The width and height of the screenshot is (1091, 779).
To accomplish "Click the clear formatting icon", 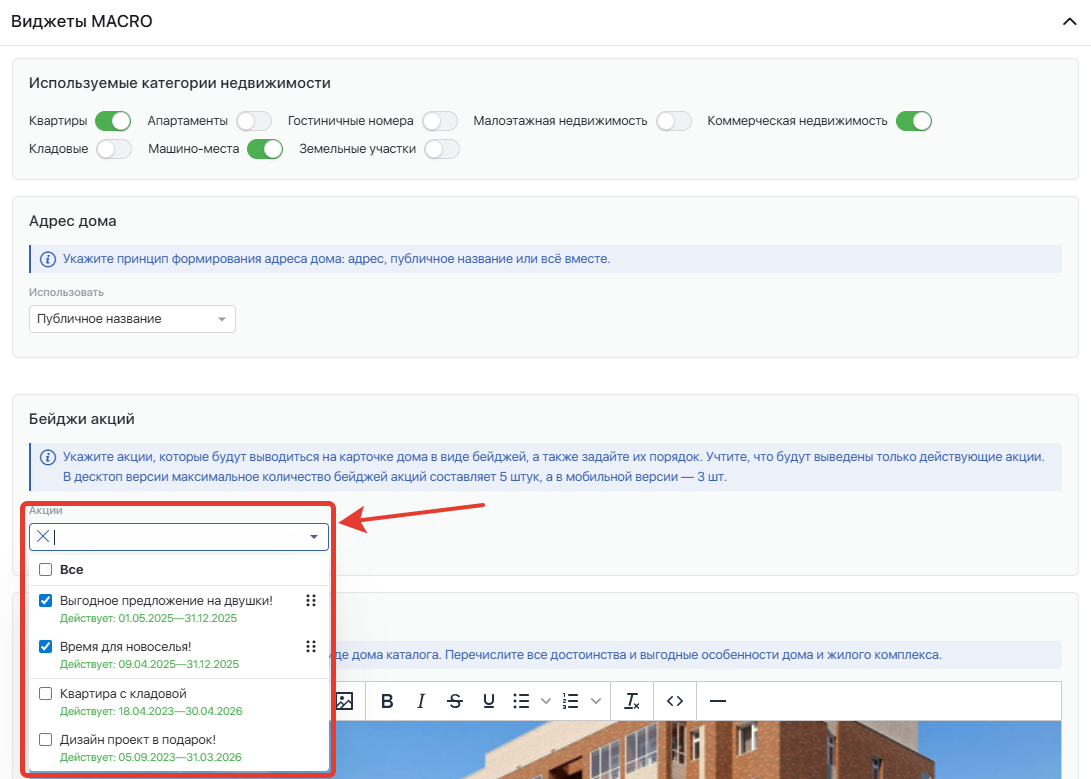I will 632,701.
